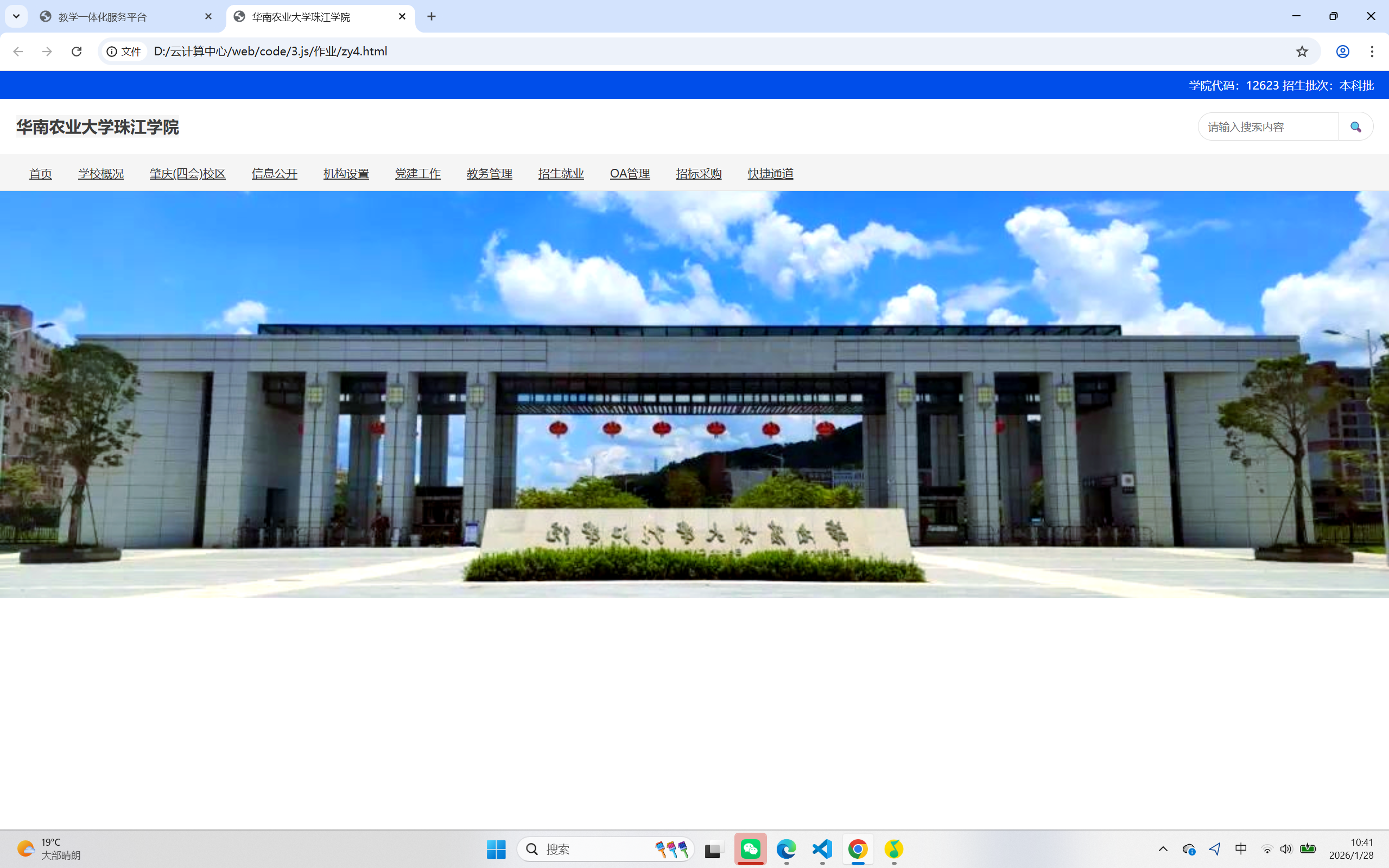Show hidden system tray icons chevron
The height and width of the screenshot is (868, 1389).
(1163, 848)
